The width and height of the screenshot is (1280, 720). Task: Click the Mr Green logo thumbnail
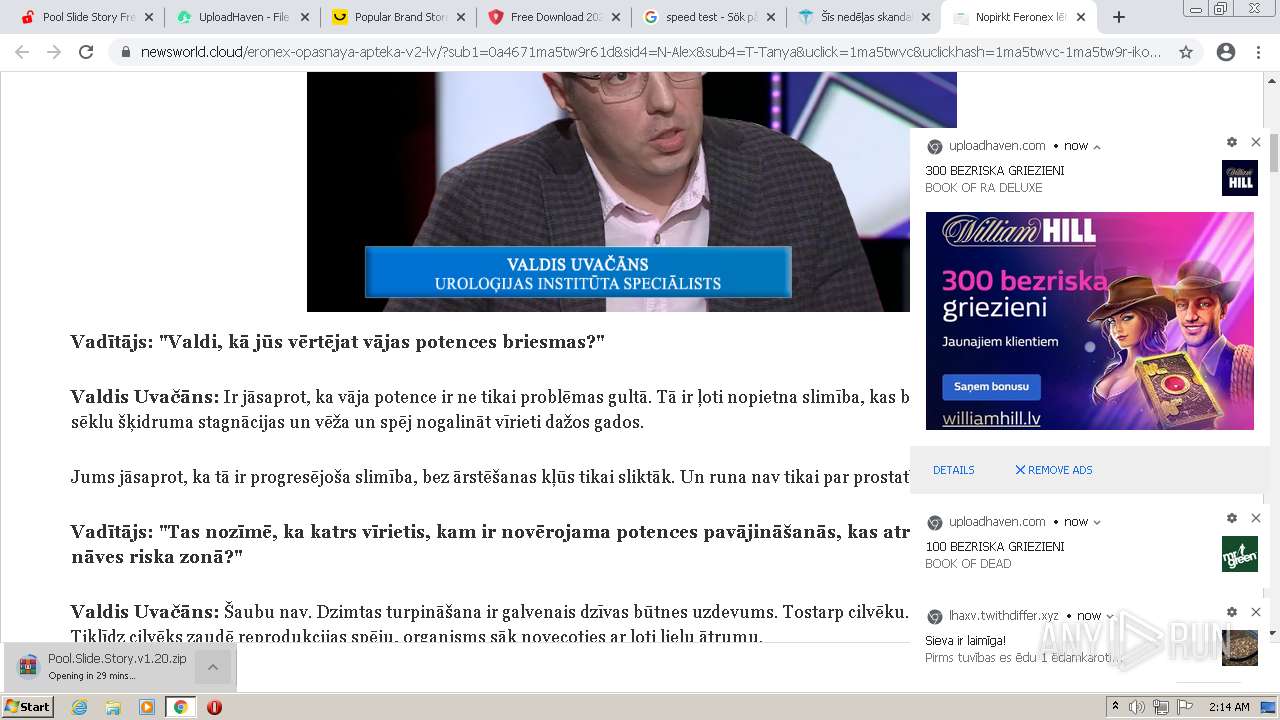click(1240, 554)
